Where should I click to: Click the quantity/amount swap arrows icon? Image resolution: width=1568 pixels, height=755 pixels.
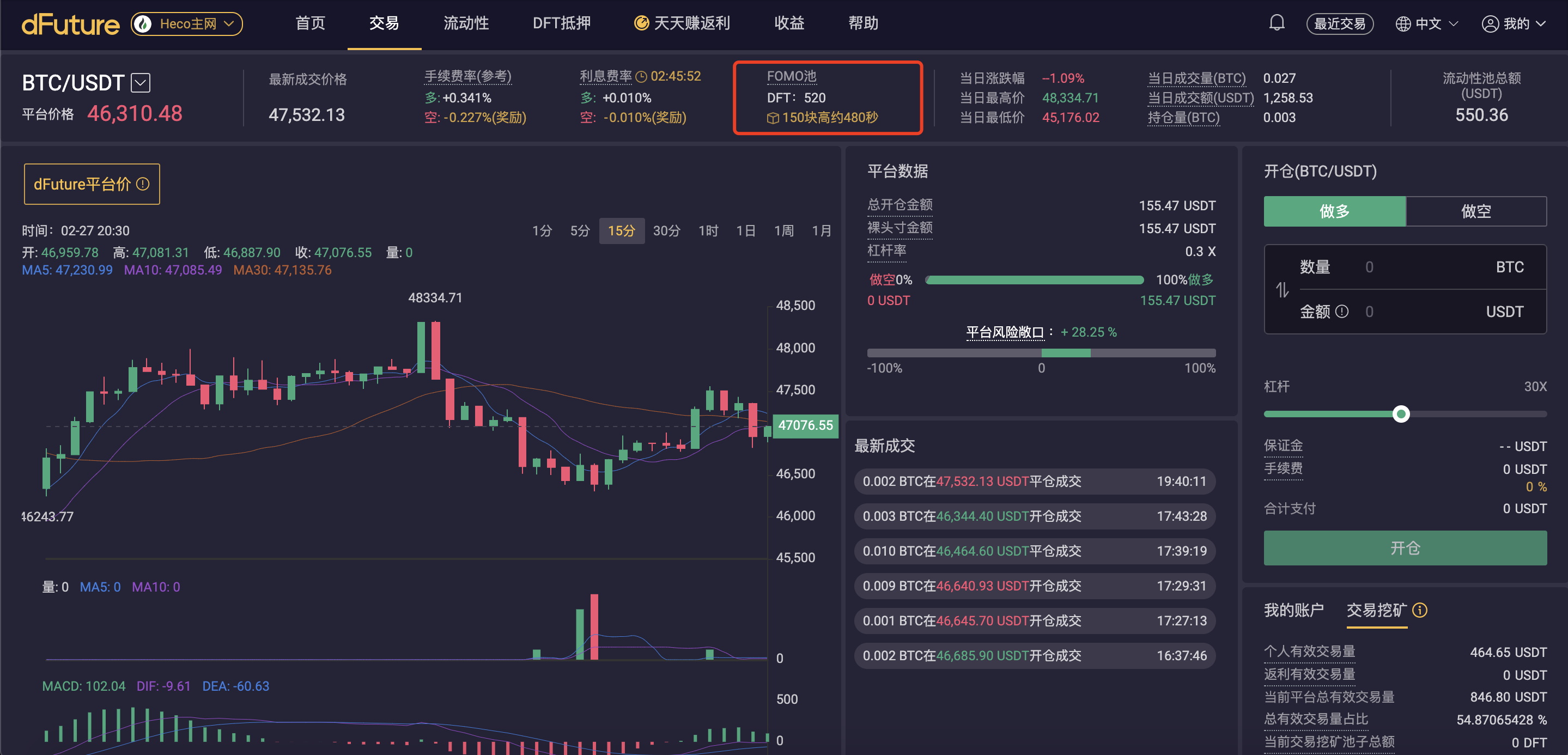click(x=1282, y=290)
